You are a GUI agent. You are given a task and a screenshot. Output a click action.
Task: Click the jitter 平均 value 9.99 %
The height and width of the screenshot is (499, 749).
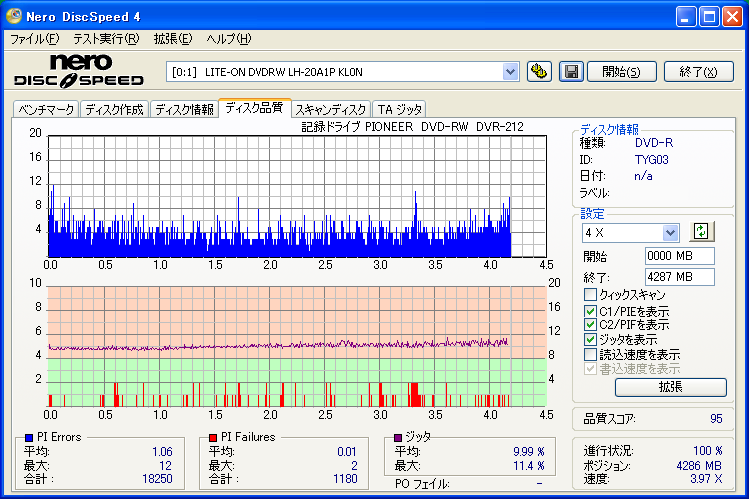pos(529,451)
